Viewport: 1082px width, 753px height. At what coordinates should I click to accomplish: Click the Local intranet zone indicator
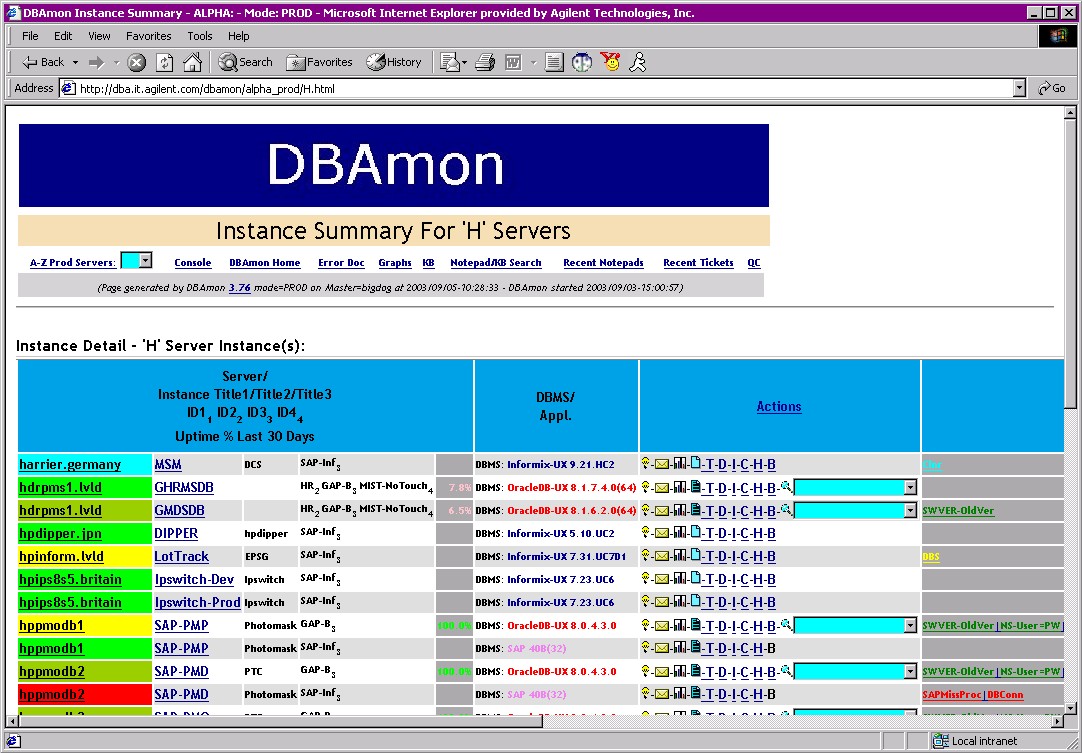[x=976, y=741]
